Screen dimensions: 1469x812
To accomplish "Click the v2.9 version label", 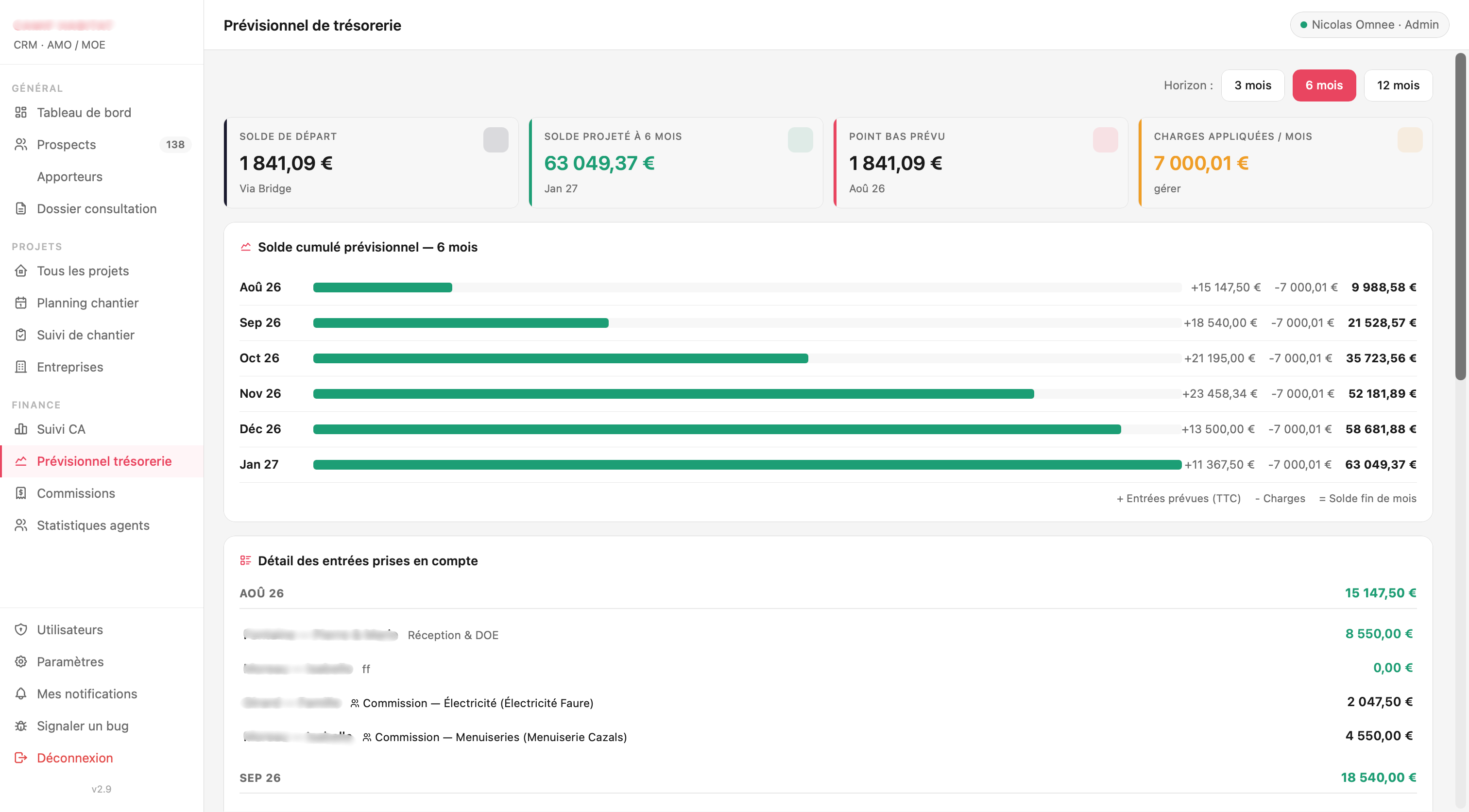I will click(x=102, y=789).
